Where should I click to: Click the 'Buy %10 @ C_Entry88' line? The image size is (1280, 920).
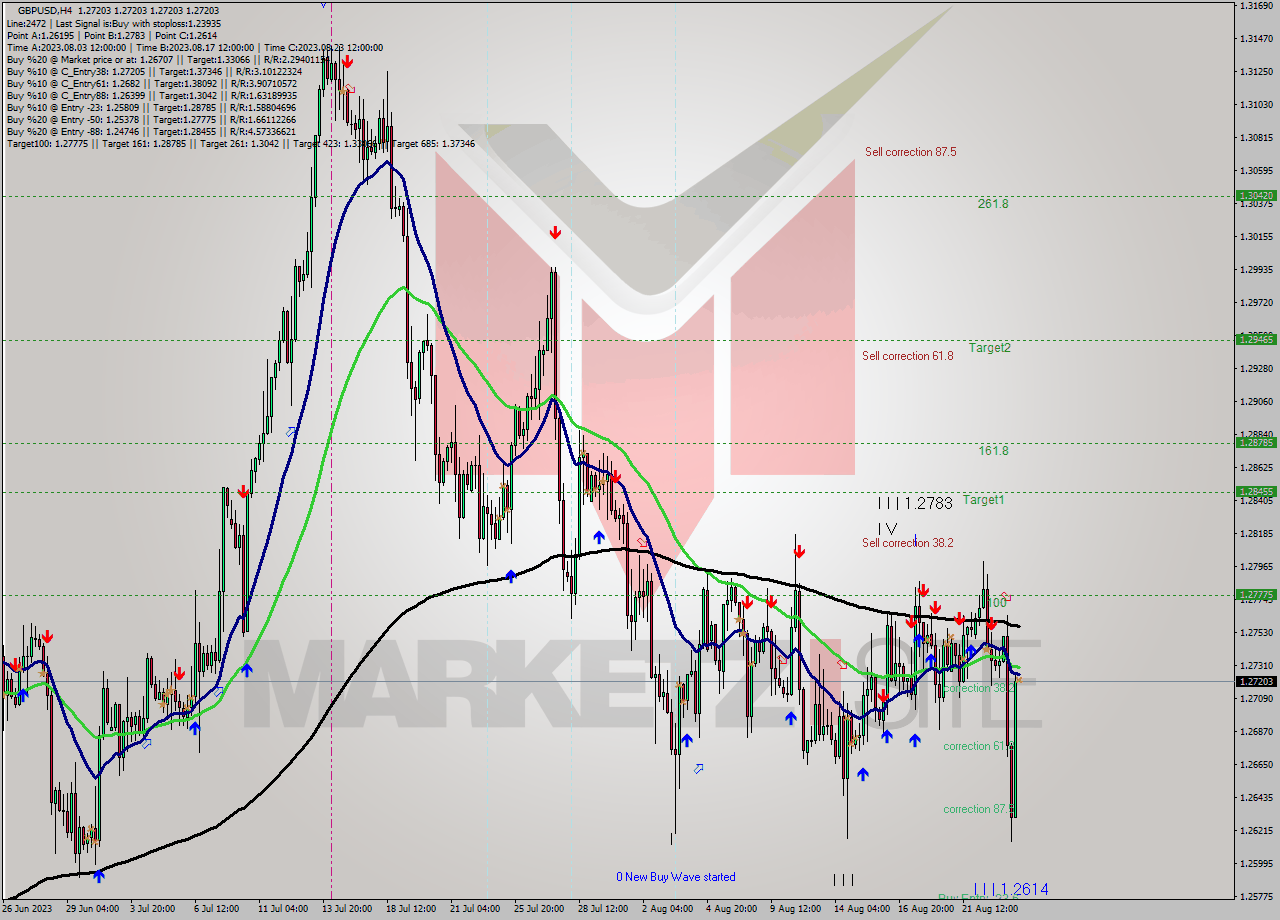tap(151, 95)
